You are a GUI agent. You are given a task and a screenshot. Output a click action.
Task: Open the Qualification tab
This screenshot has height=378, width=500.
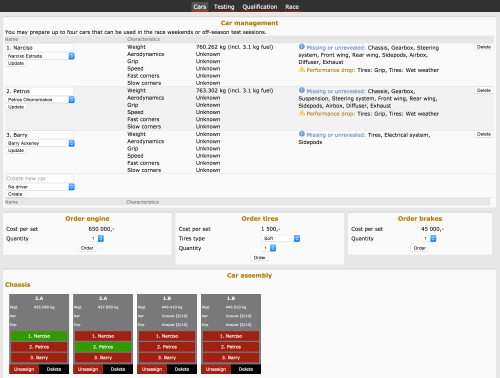pyautogui.click(x=260, y=7)
